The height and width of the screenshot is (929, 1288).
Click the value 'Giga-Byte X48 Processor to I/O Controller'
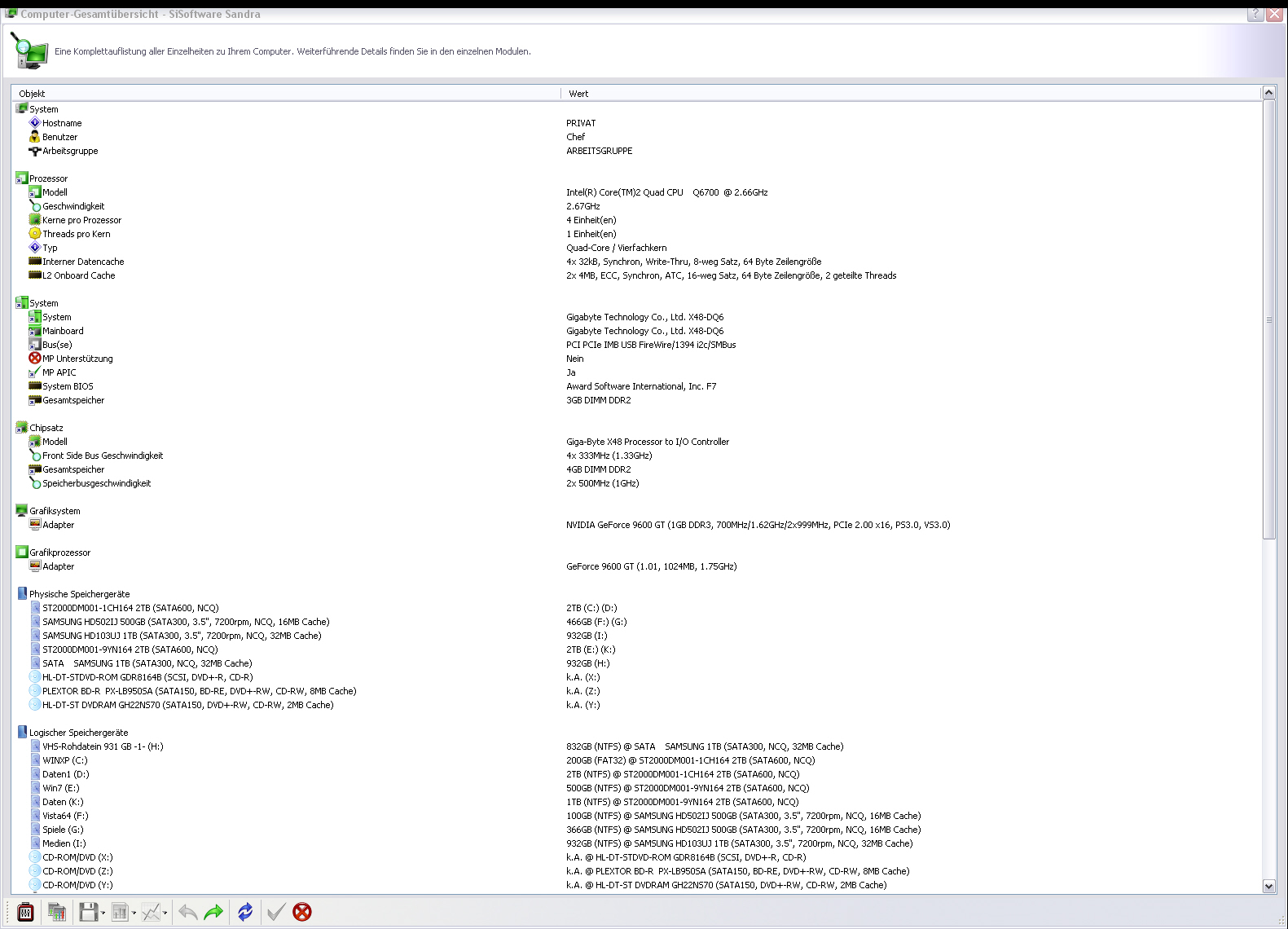coord(648,442)
